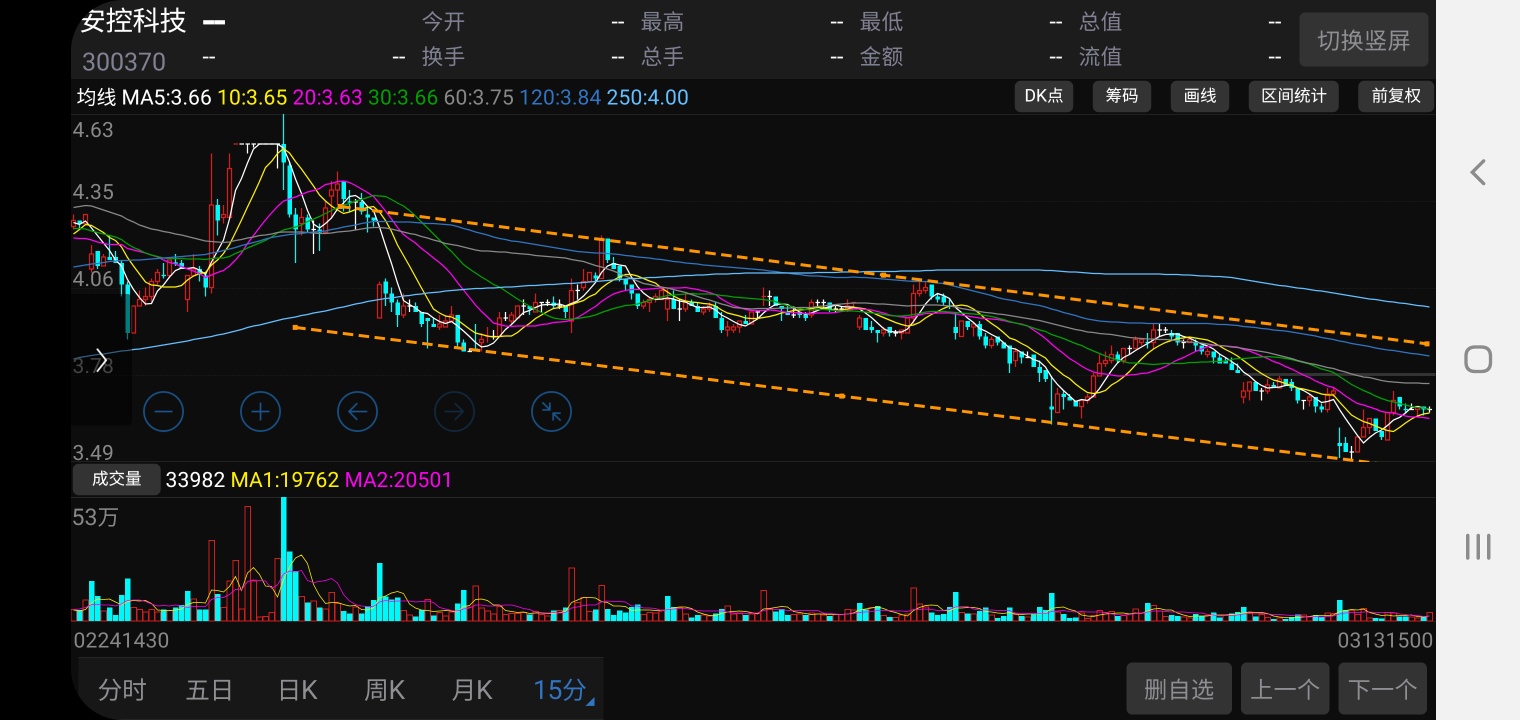Tap the start time 02241430
The height and width of the screenshot is (720, 1520).
[121, 640]
